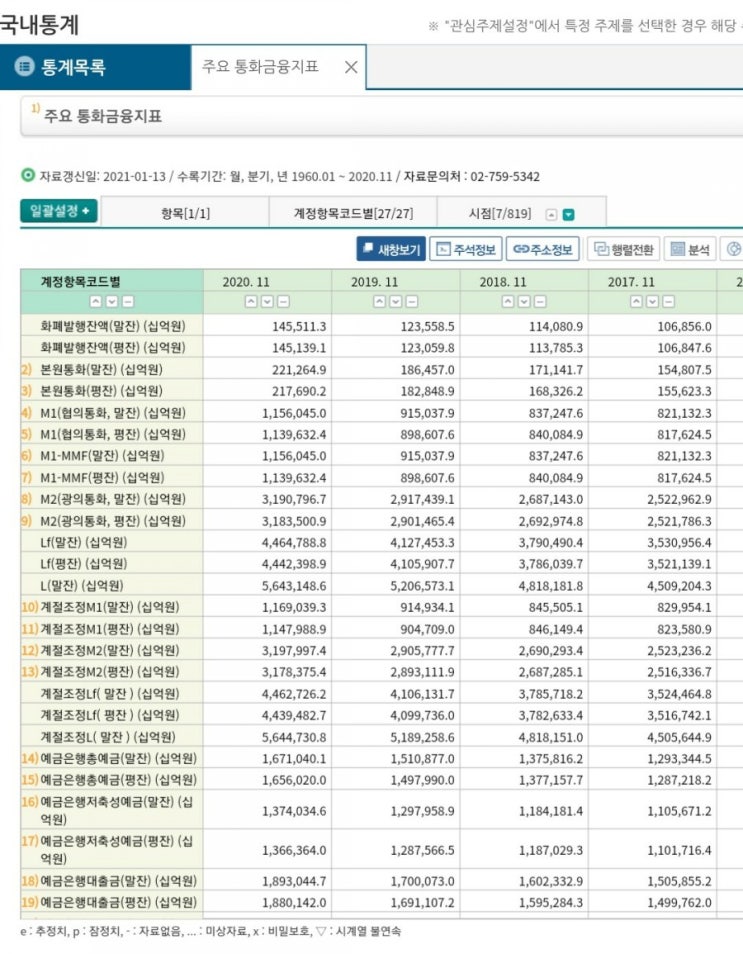
Task: Click value 1,499,762.0
Action: pyautogui.click(x=679, y=902)
